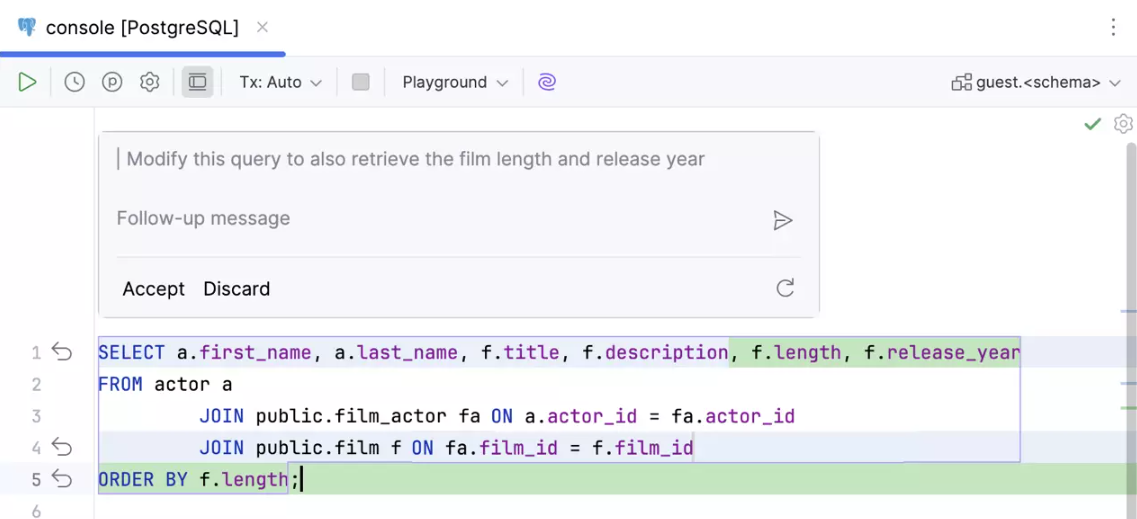Open query history clock icon
Viewport: 1137px width, 519px height.
pos(74,82)
